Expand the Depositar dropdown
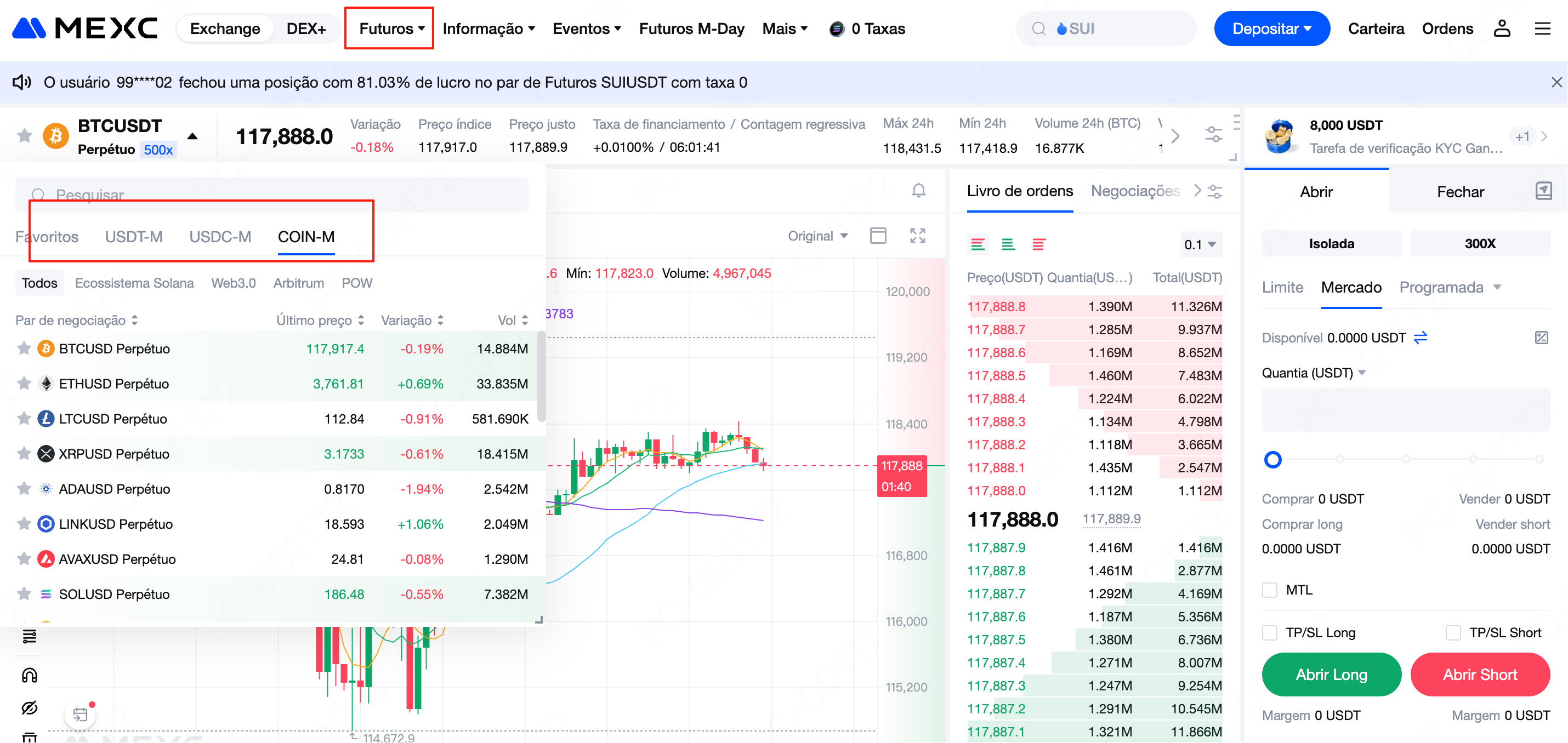 click(1271, 28)
